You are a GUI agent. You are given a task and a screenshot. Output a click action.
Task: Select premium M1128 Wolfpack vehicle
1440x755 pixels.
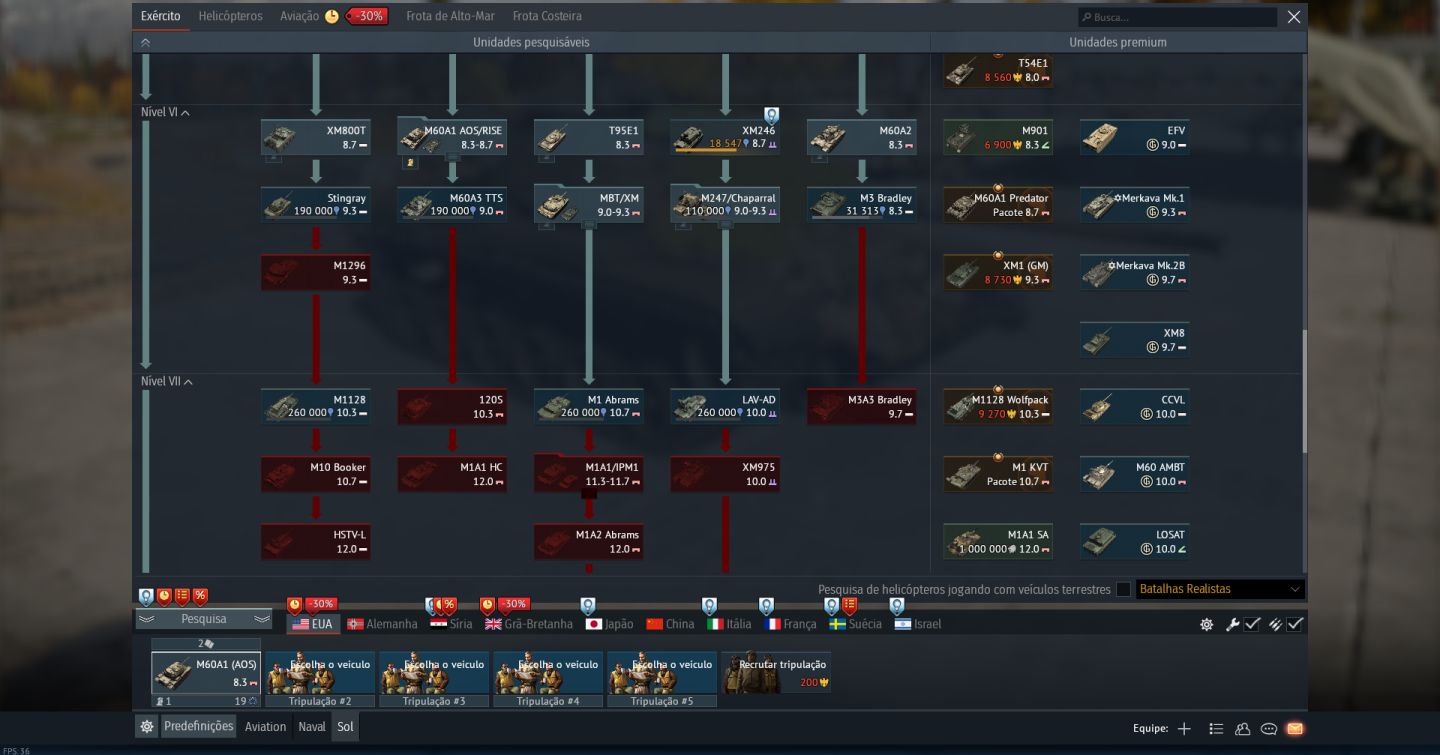tap(998, 406)
